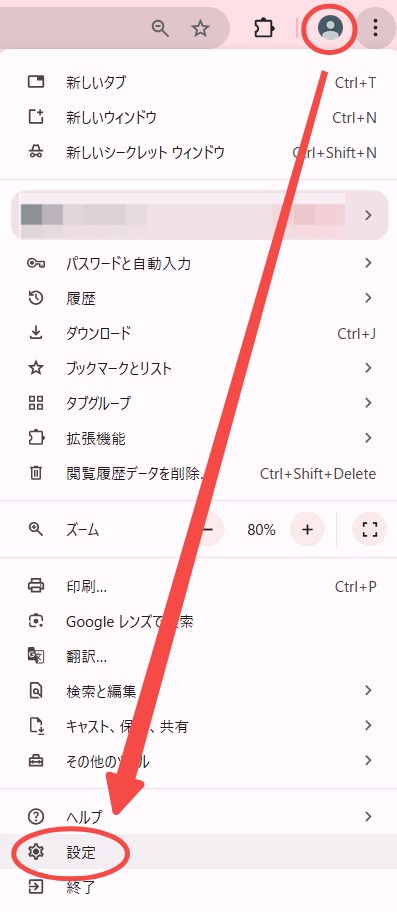Open the Extensions puzzle icon in toolbar

tap(264, 28)
